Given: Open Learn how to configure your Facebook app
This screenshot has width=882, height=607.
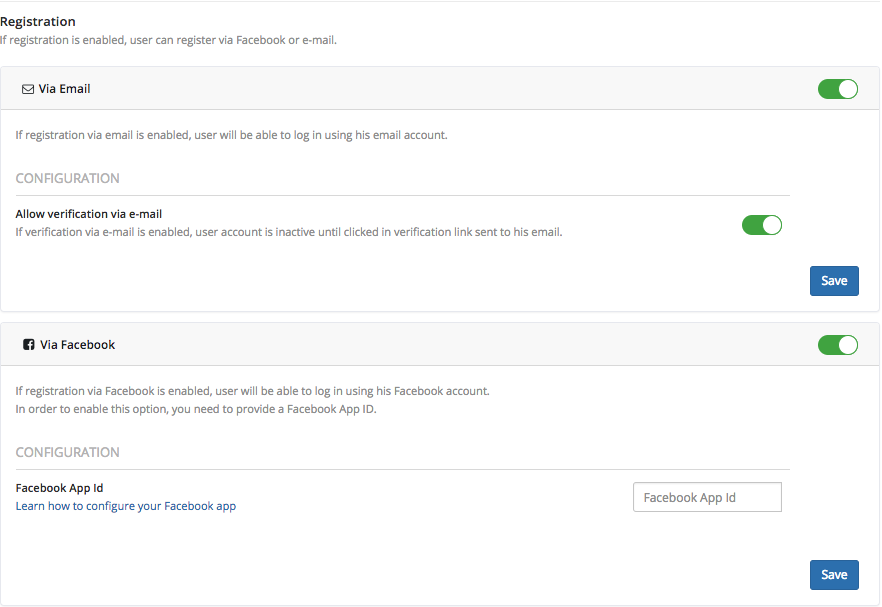Looking at the screenshot, I should tap(126, 506).
